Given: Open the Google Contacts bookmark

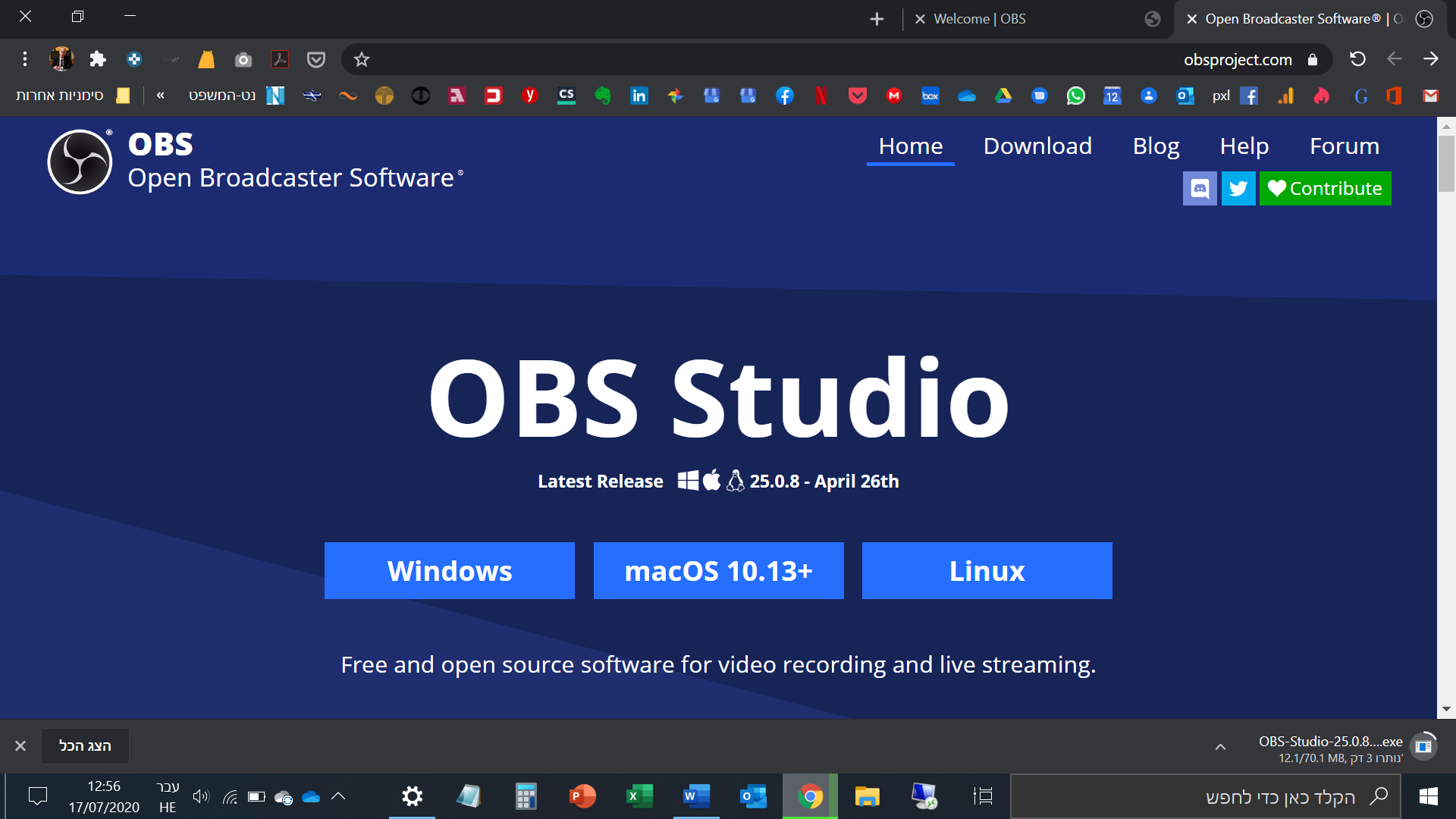Looking at the screenshot, I should [1149, 96].
